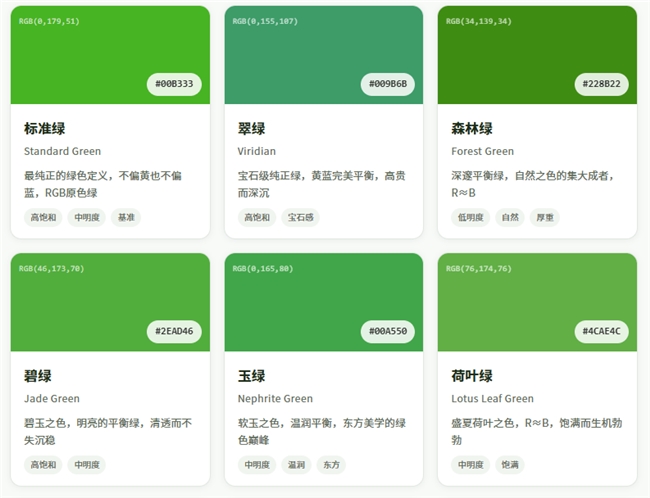The width and height of the screenshot is (650, 498).
Task: Click the 中明度 tag in 玉绿 card
Action: click(x=257, y=465)
